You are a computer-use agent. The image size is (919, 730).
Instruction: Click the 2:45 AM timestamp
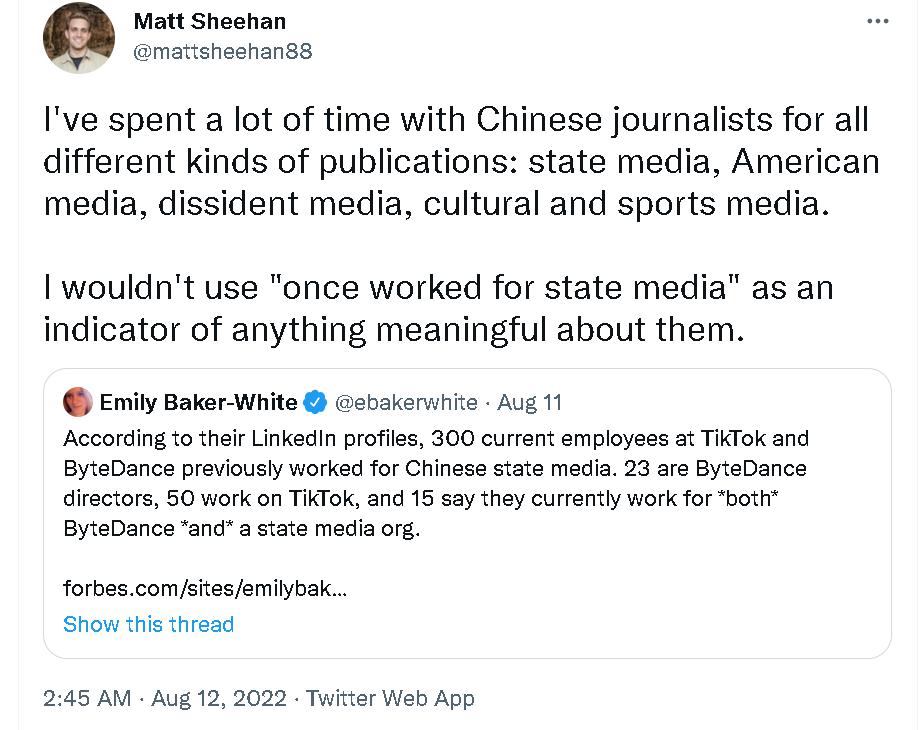87,698
